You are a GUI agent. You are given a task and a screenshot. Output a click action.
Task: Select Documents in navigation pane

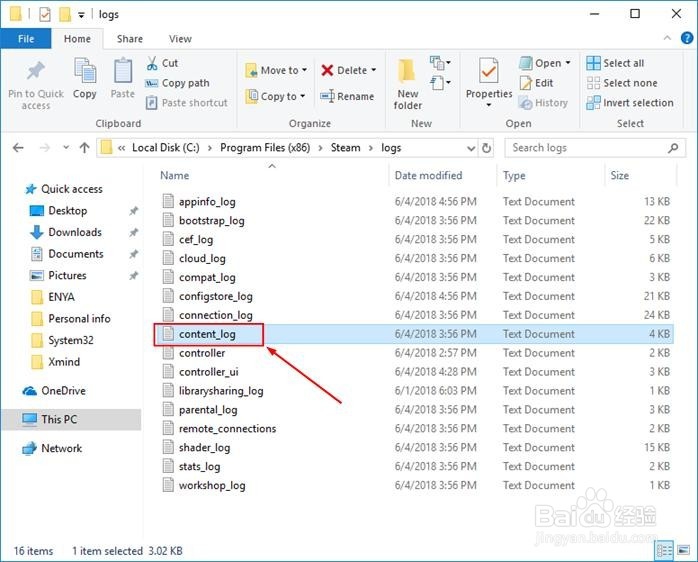(66, 254)
